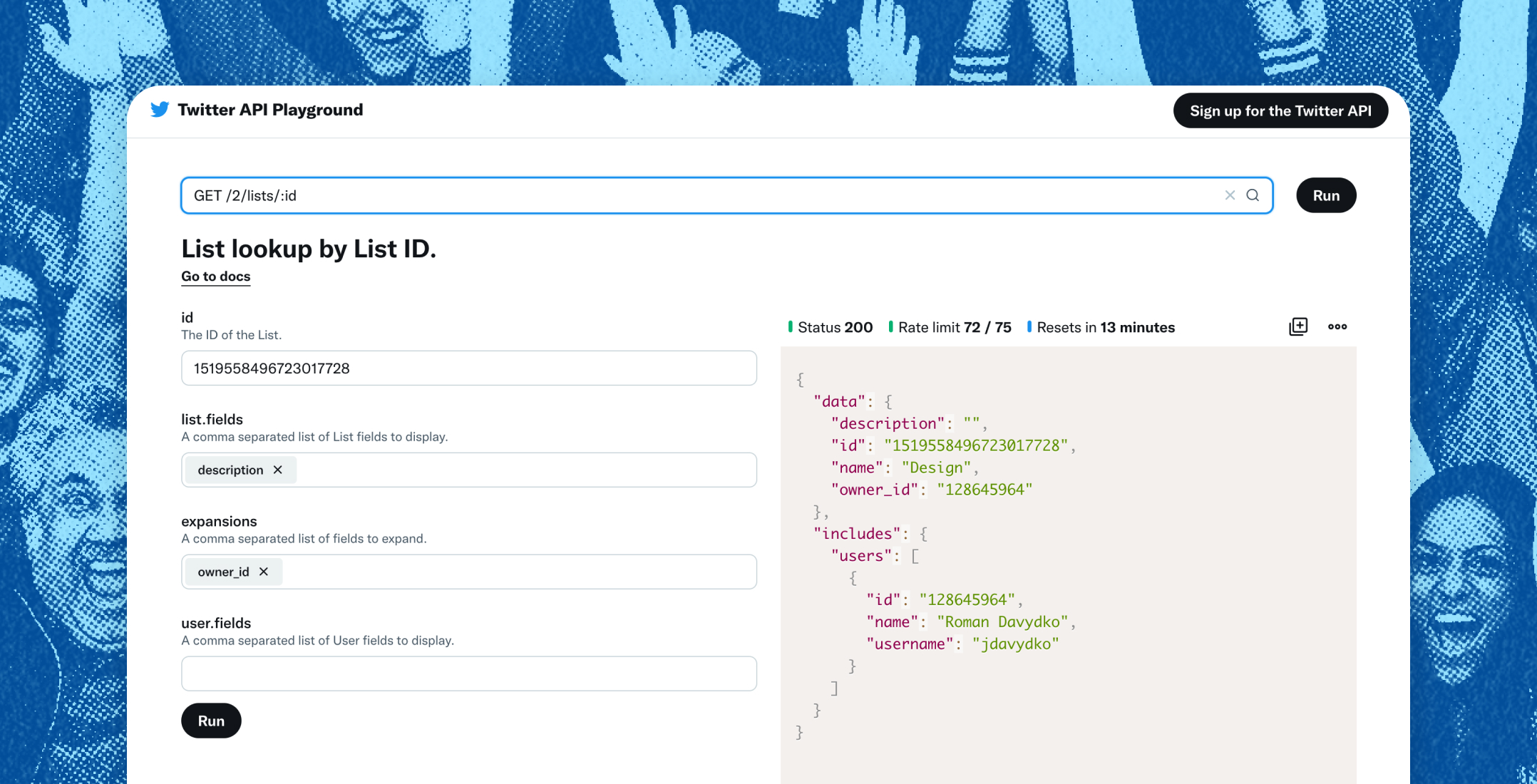1537x784 pixels.
Task: Clear the endpoint search field
Action: [x=1230, y=195]
